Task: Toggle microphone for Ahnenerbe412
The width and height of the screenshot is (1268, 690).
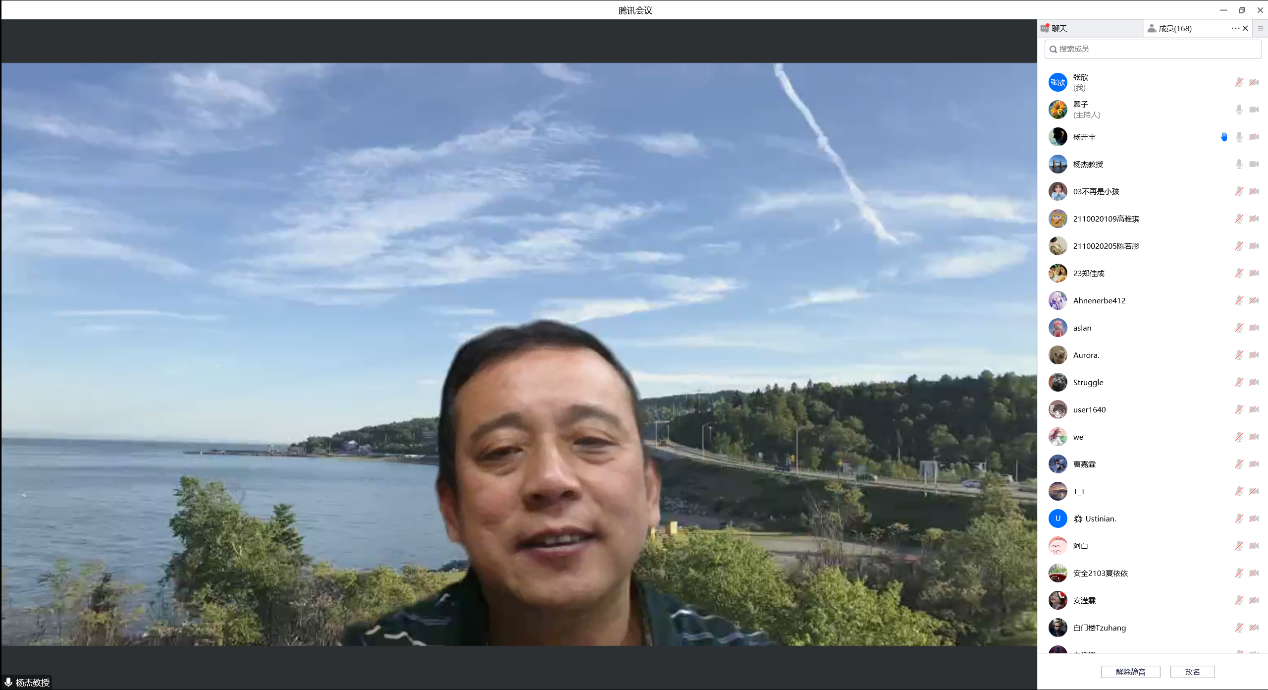Action: pyautogui.click(x=1239, y=300)
